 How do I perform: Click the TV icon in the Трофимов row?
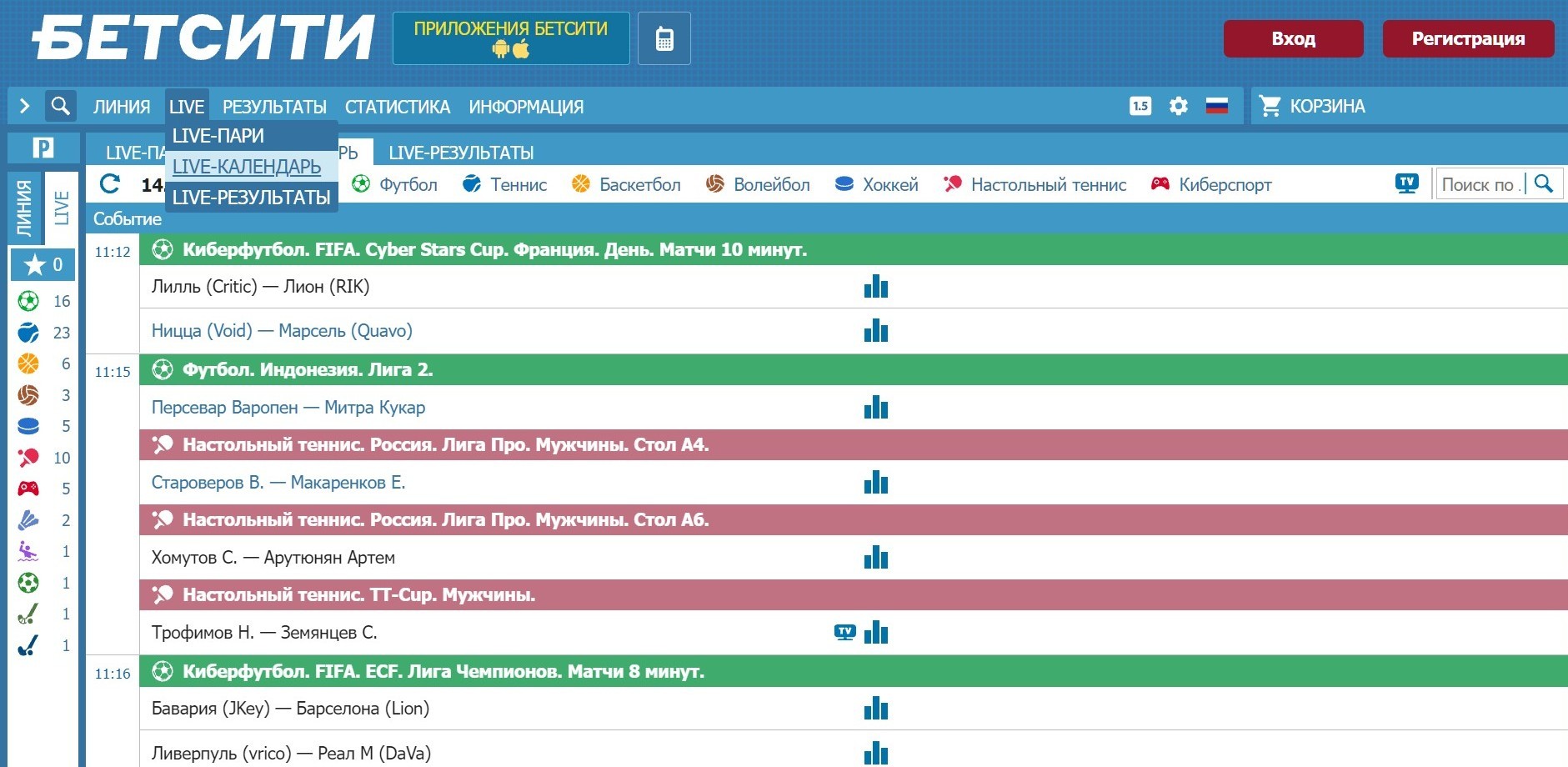pos(845,632)
